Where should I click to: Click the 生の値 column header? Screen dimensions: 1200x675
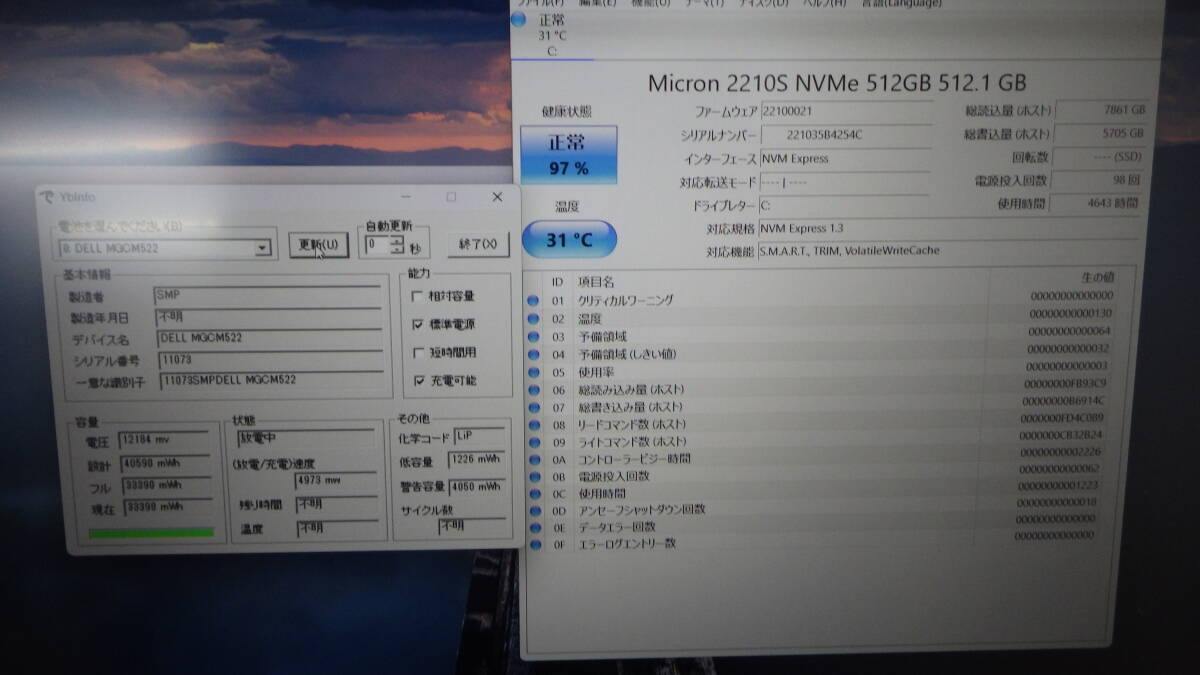[1097, 277]
